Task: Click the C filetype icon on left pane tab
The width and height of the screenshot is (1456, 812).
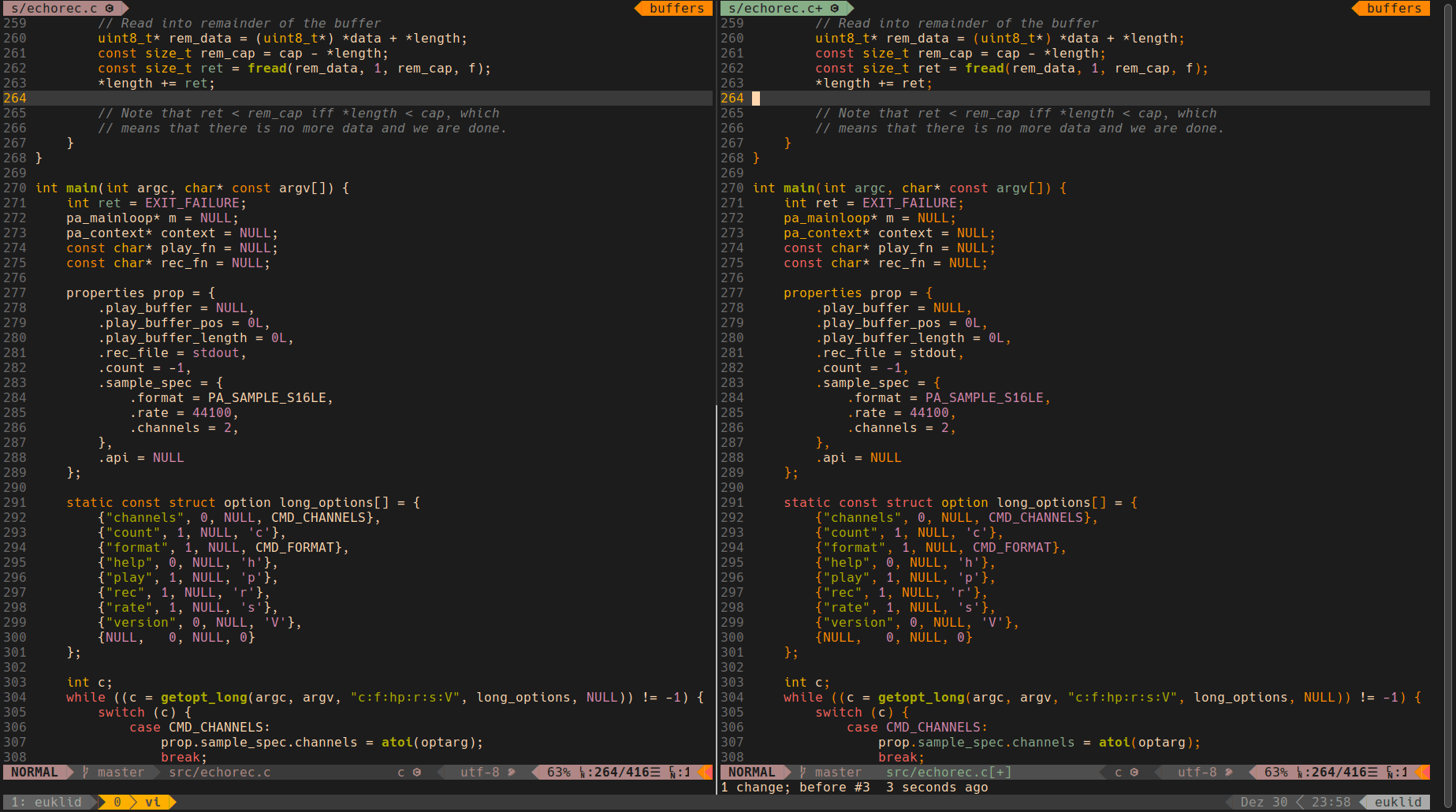Action: pos(110,8)
